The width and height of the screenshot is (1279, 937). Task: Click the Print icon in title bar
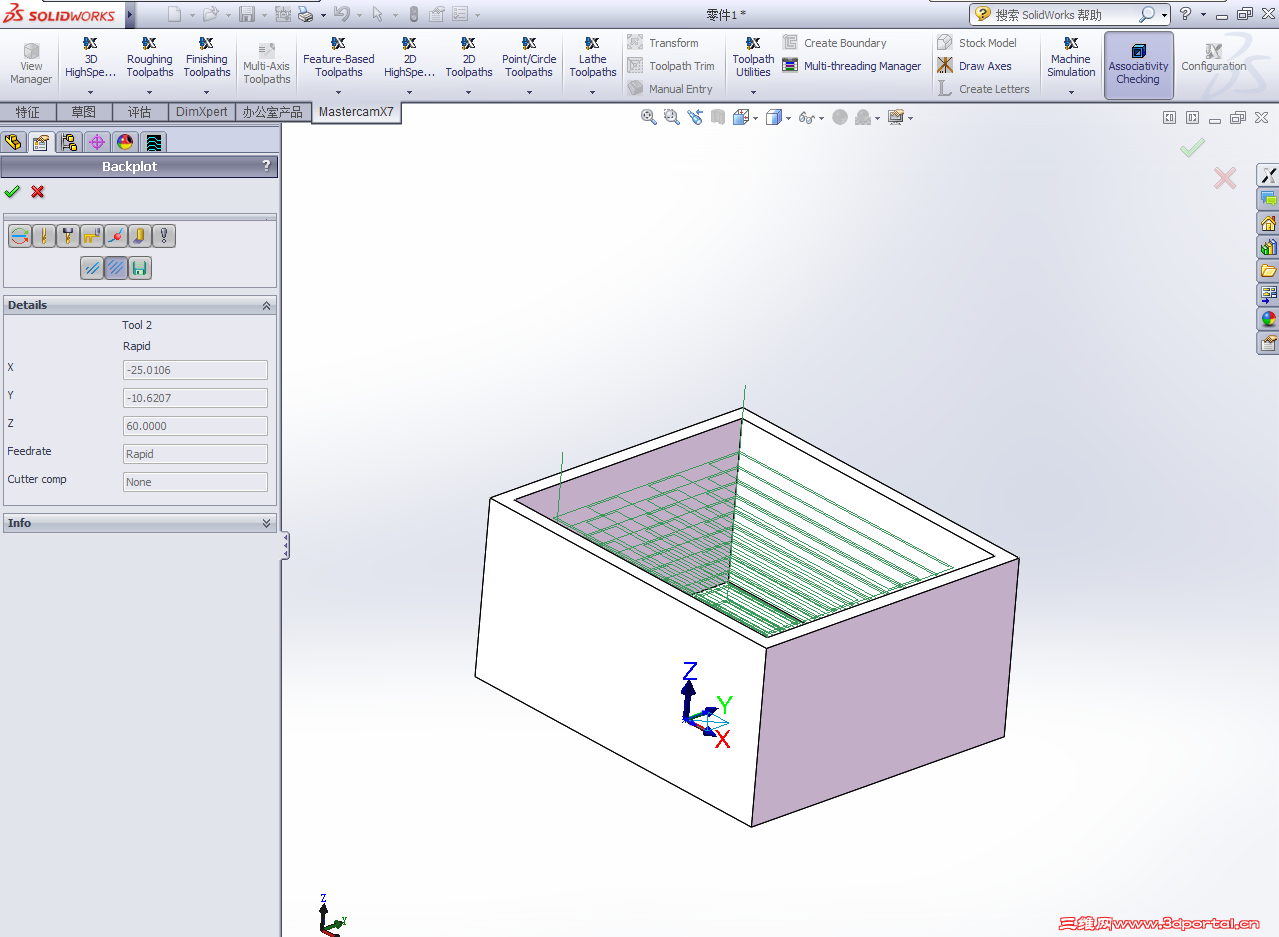[305, 14]
